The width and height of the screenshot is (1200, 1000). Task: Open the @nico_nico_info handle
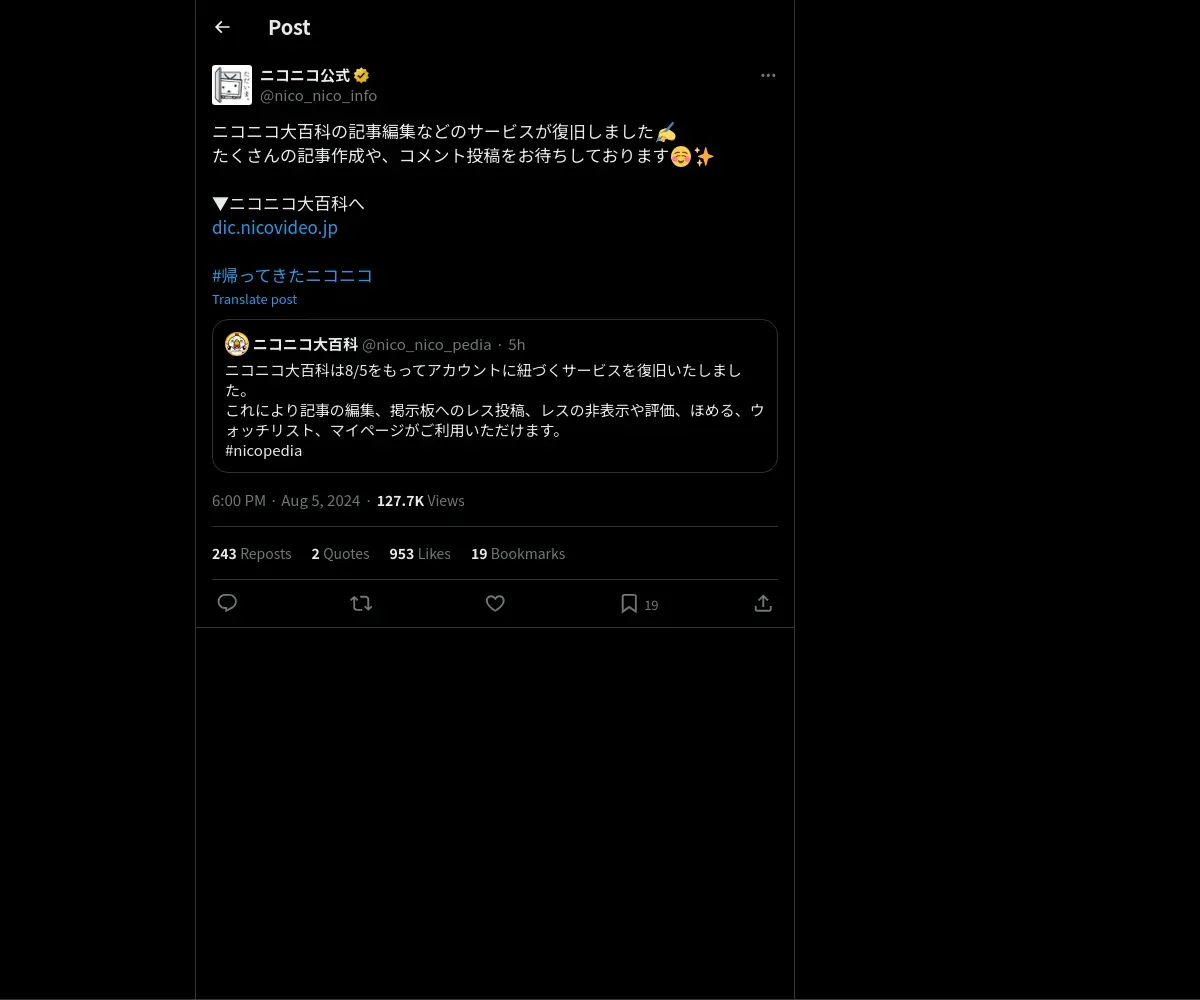[318, 96]
